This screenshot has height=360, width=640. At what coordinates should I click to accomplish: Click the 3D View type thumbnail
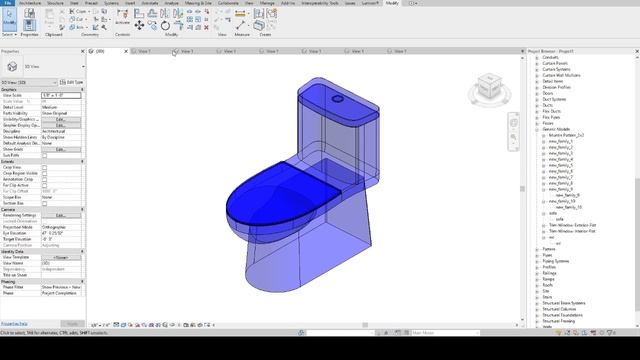pyautogui.click(x=12, y=67)
